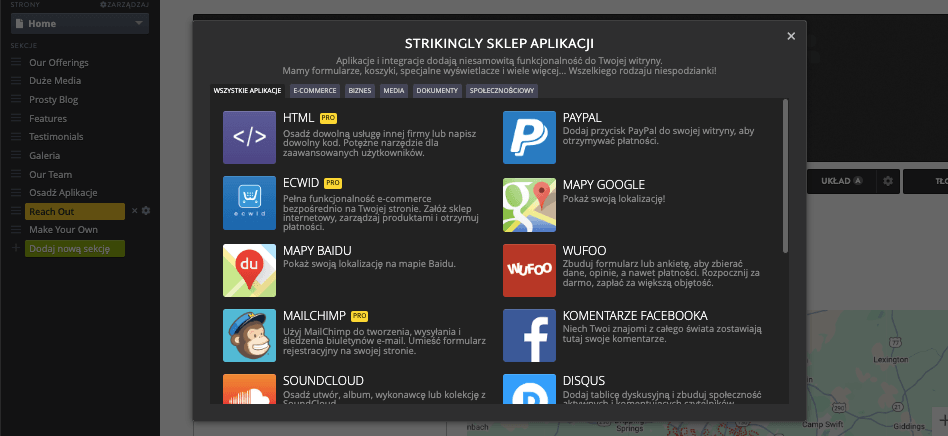Click PRO badge next to HTML
The width and height of the screenshot is (948, 436).
pos(328,118)
